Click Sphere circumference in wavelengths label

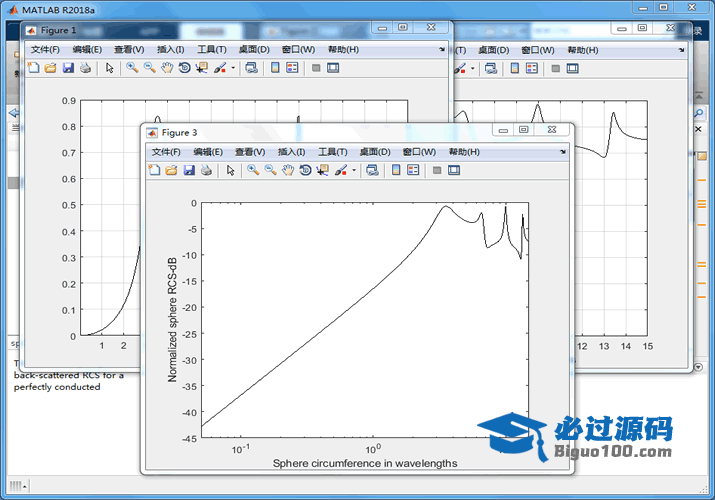click(365, 463)
